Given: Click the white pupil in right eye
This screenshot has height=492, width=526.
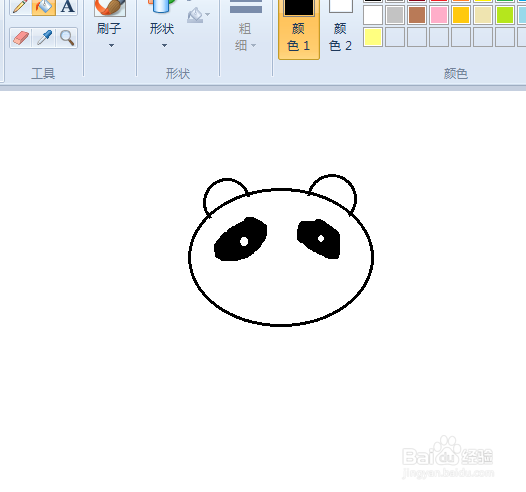Looking at the screenshot, I should (321, 238).
